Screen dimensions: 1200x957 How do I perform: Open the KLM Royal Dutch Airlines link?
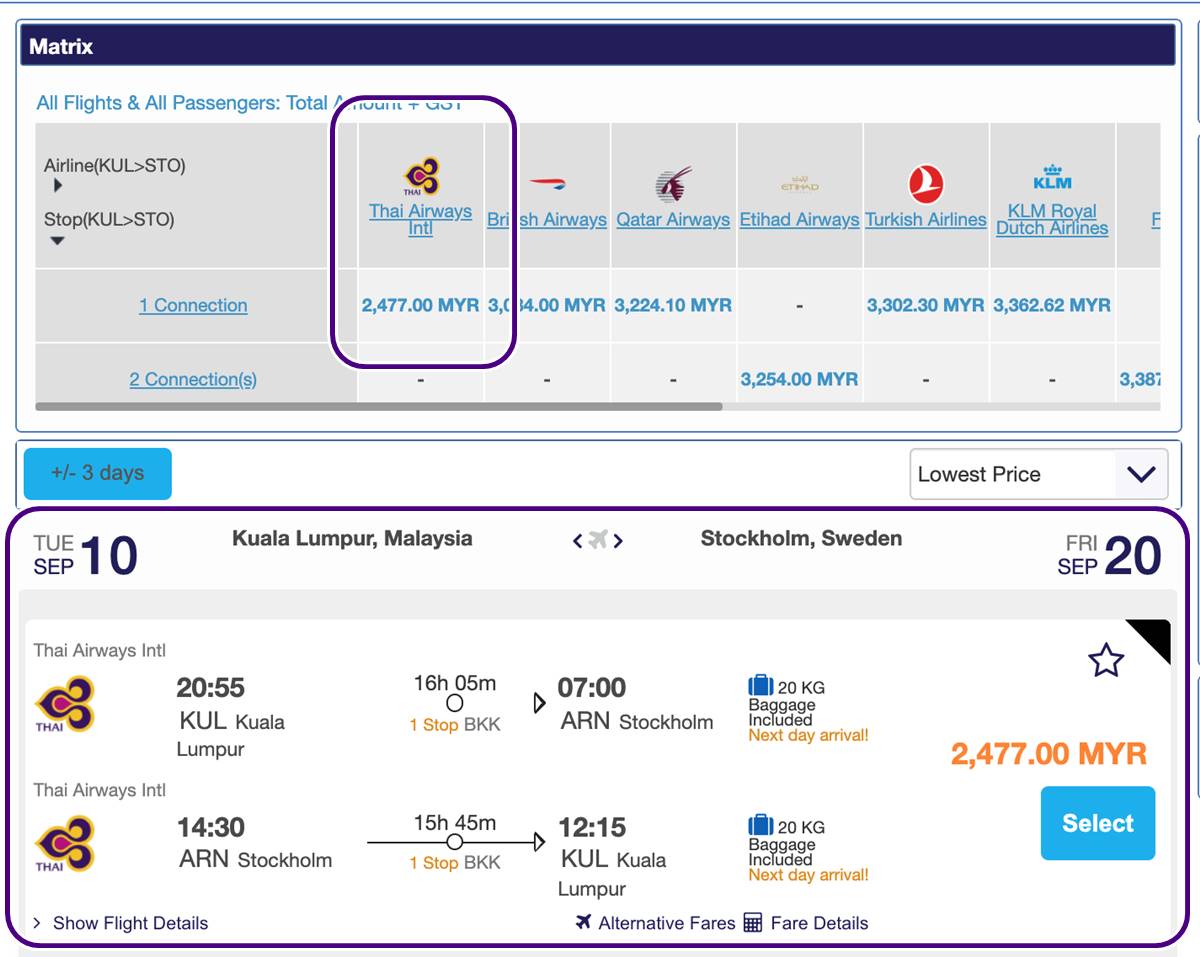(x=1052, y=220)
